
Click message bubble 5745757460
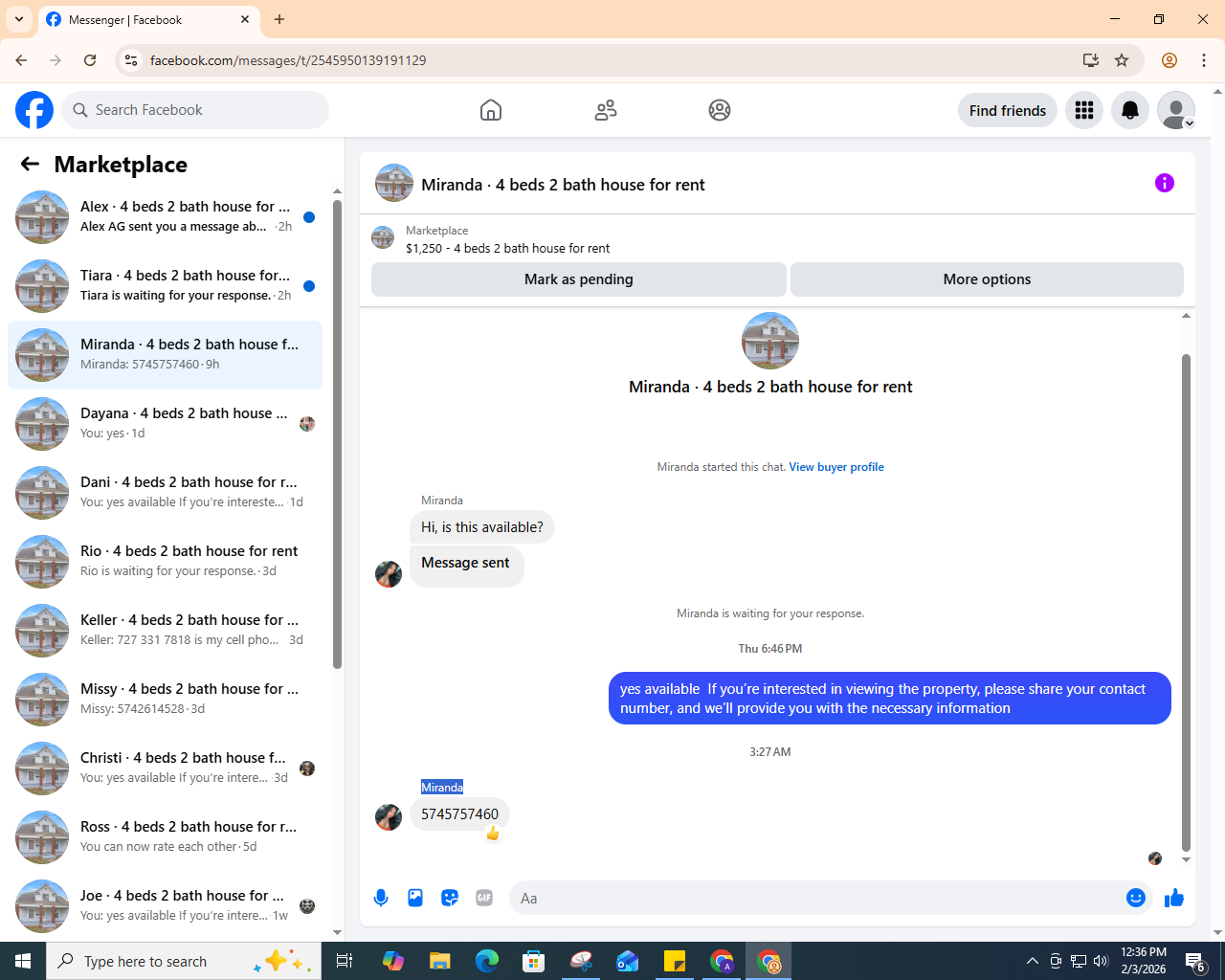[459, 814]
